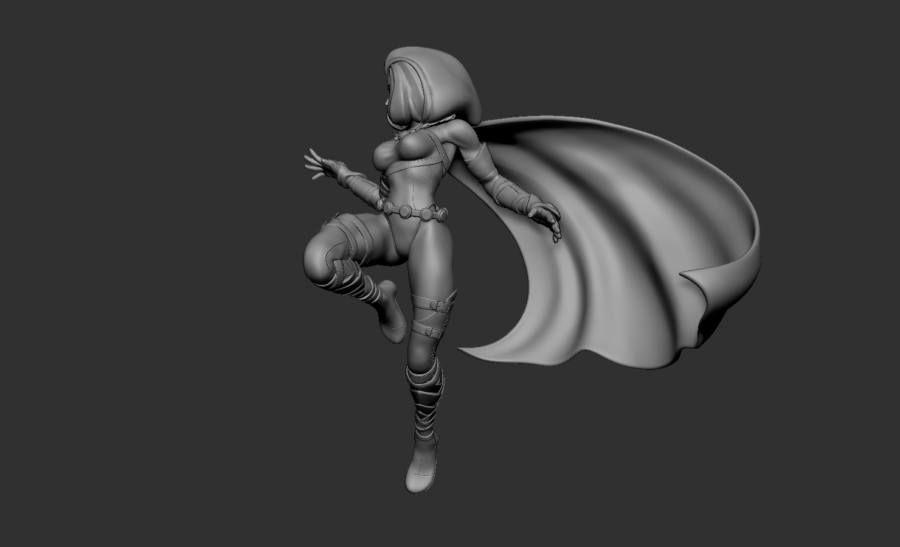The height and width of the screenshot is (547, 900).
Task: Select the boot cuff on the standing leg
Action: tap(424, 379)
